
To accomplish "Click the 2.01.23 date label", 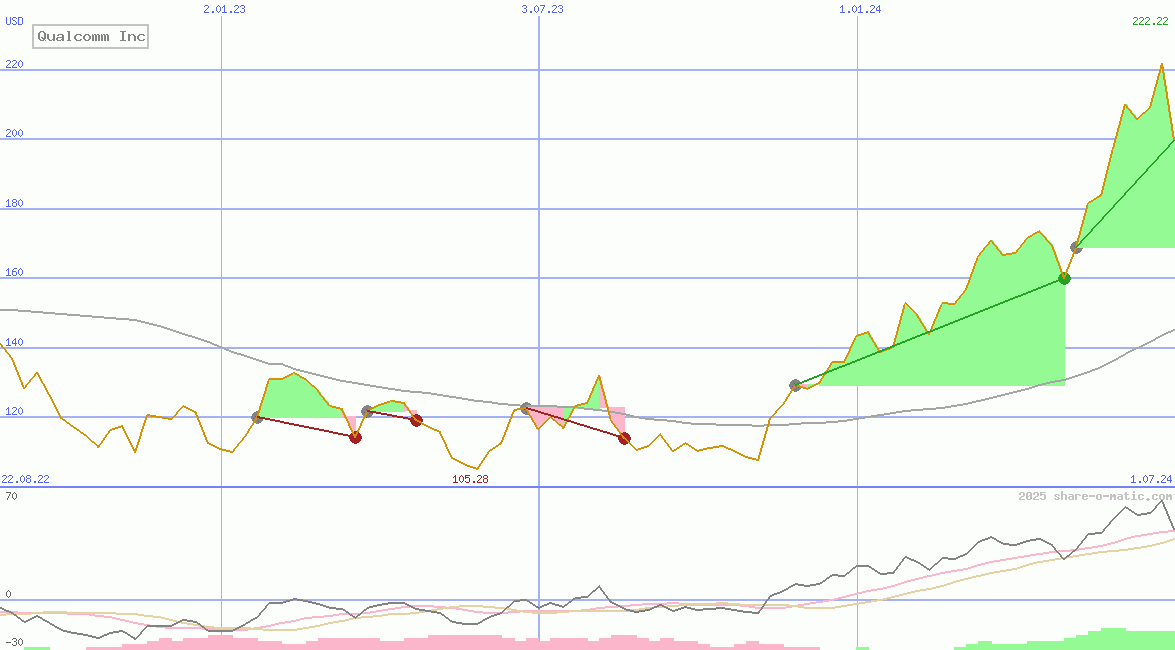I will (224, 9).
